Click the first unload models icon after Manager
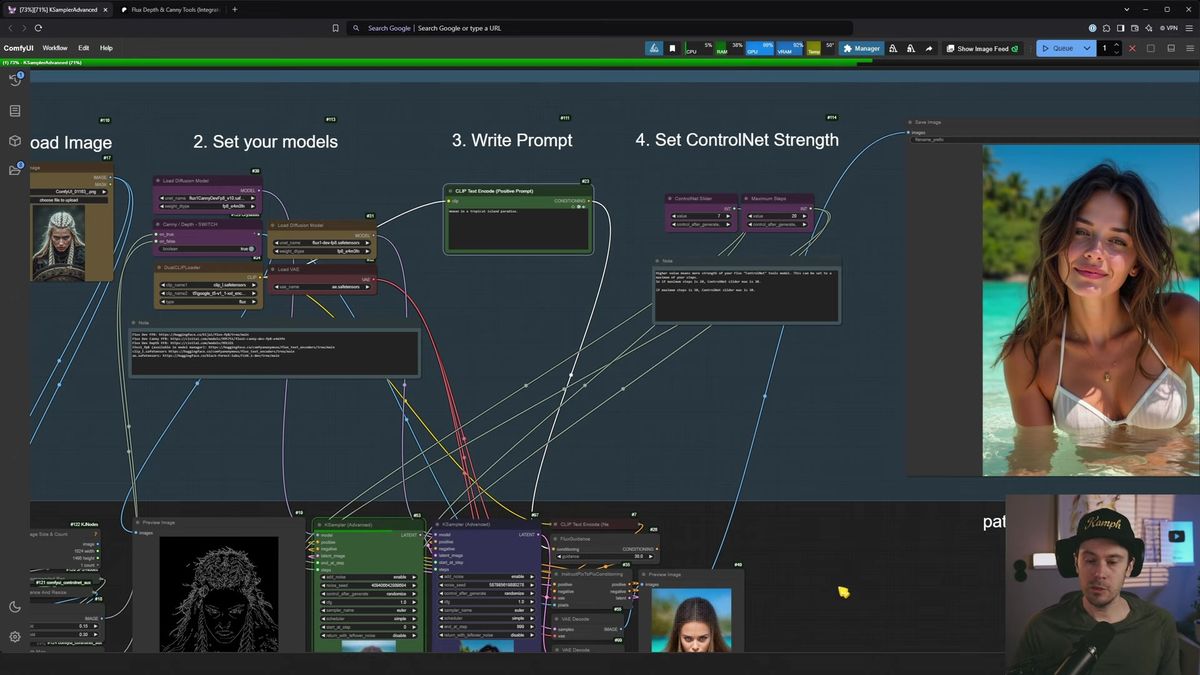The image size is (1200, 675). [x=893, y=48]
